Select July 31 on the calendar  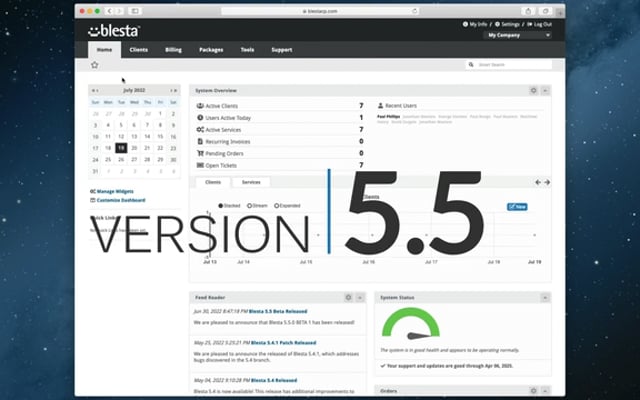coord(95,171)
